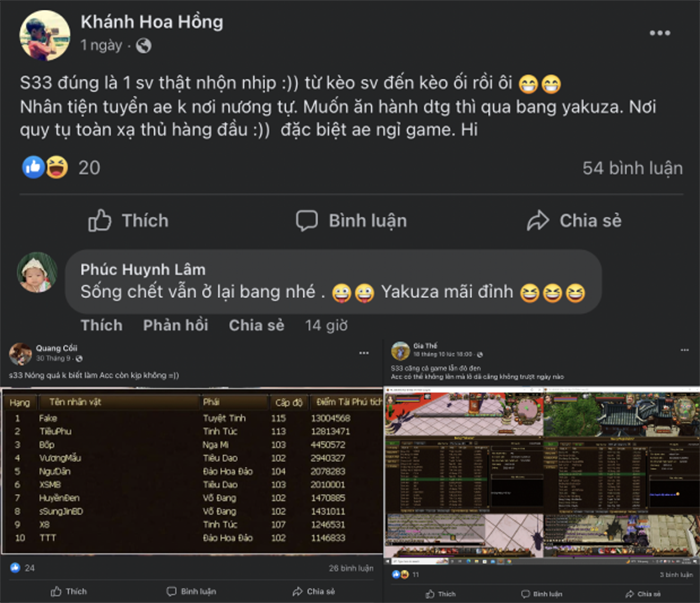
Task: Click Phản hồi under Phúc Huynh Lâm comment
Action: point(175,325)
